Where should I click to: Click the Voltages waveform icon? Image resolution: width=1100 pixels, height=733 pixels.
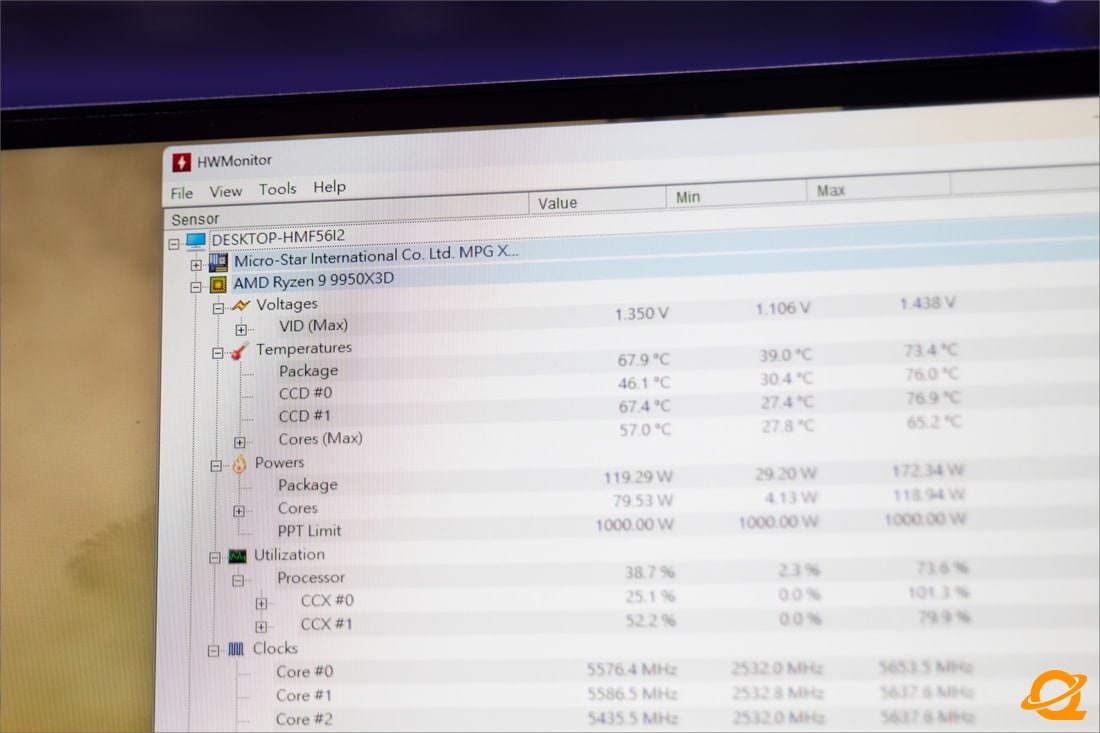241,305
